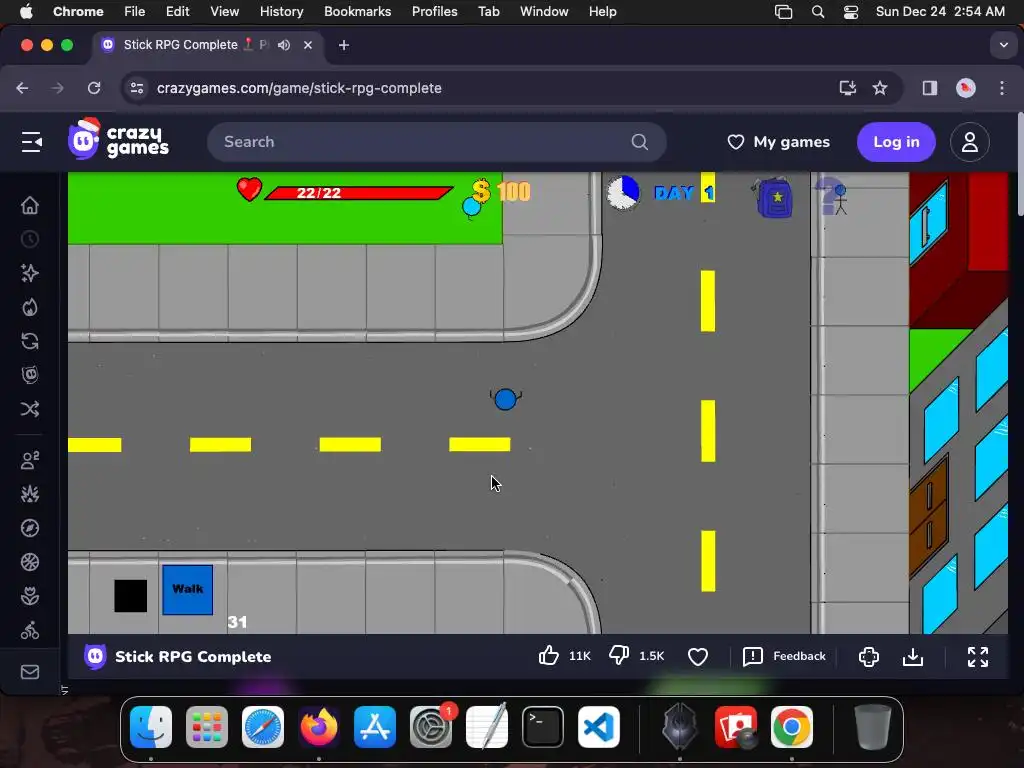Image resolution: width=1024 pixels, height=768 pixels.
Task: Reload the current page
Action: coord(94,88)
